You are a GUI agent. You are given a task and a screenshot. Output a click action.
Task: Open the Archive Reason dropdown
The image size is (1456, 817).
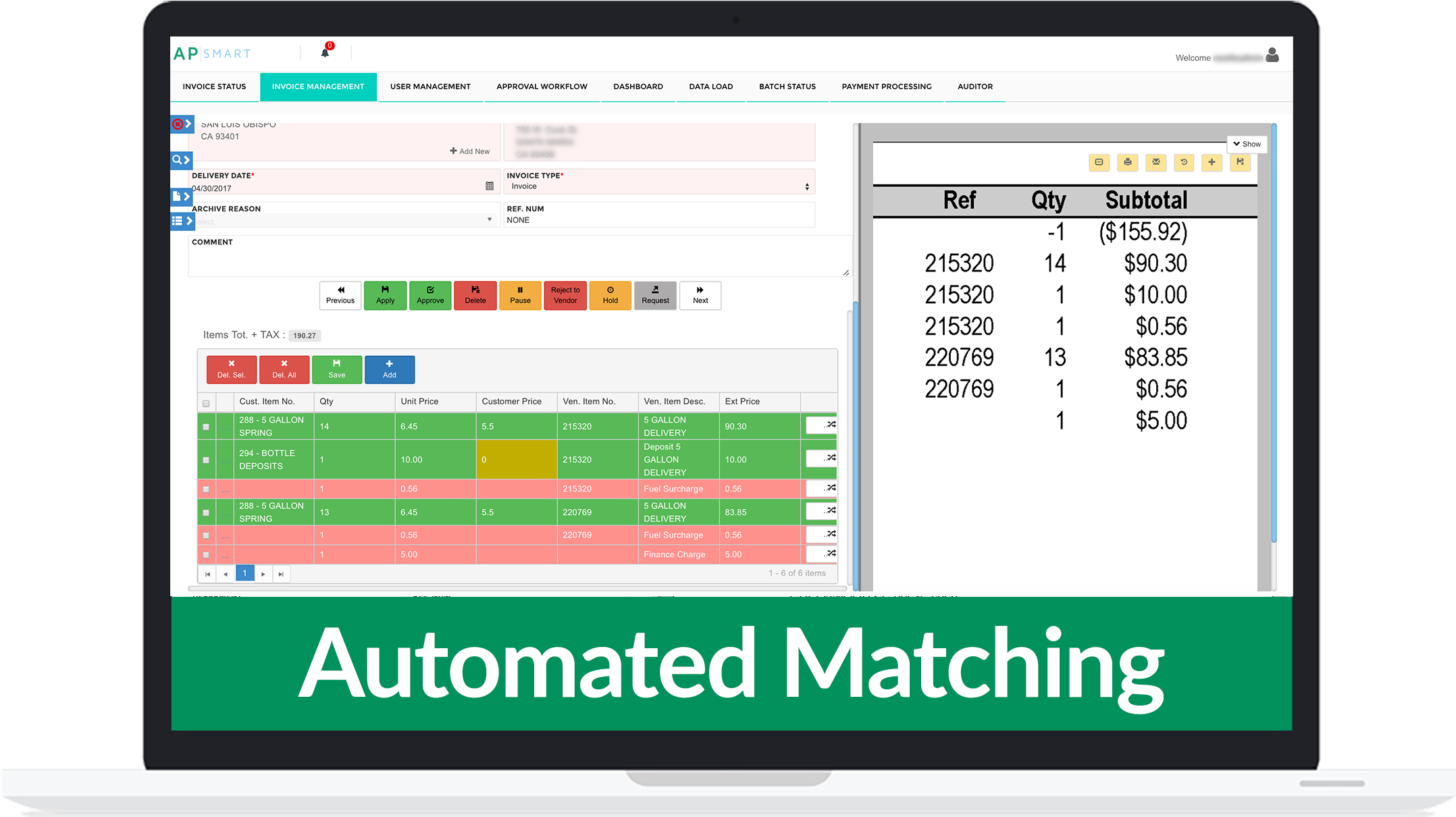click(x=489, y=219)
